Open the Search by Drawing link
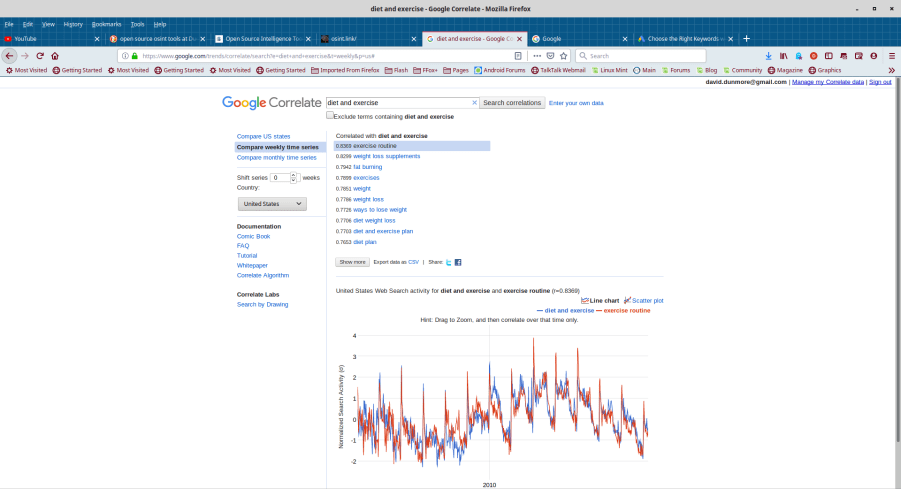 coord(263,305)
